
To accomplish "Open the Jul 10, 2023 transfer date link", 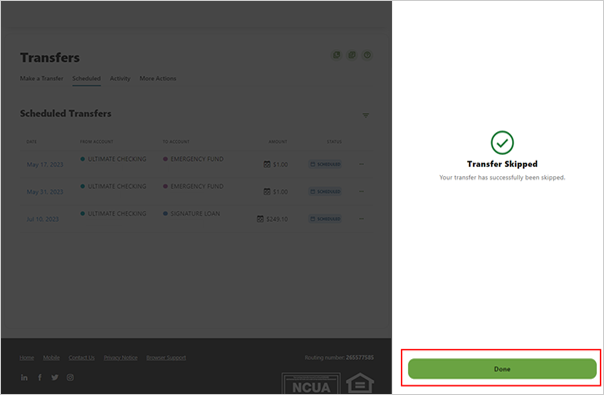I will 43,219.
